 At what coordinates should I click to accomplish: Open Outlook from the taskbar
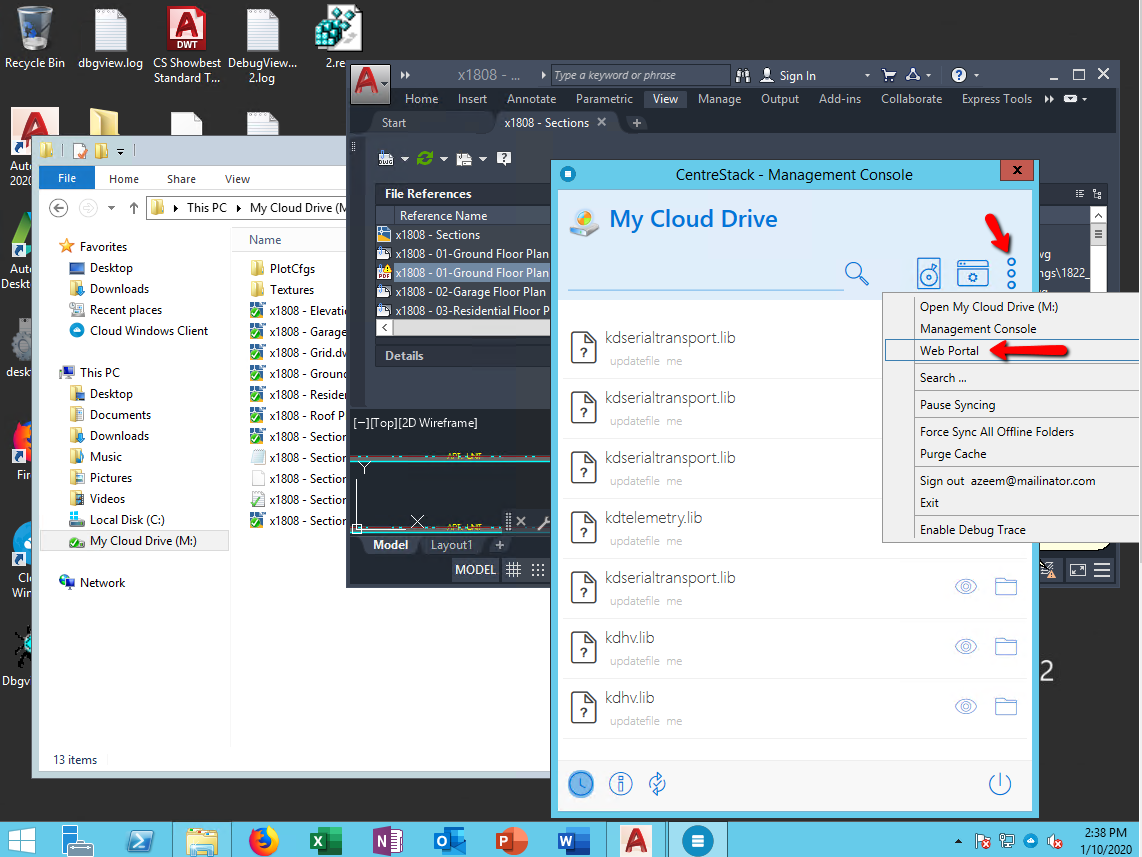pyautogui.click(x=449, y=841)
